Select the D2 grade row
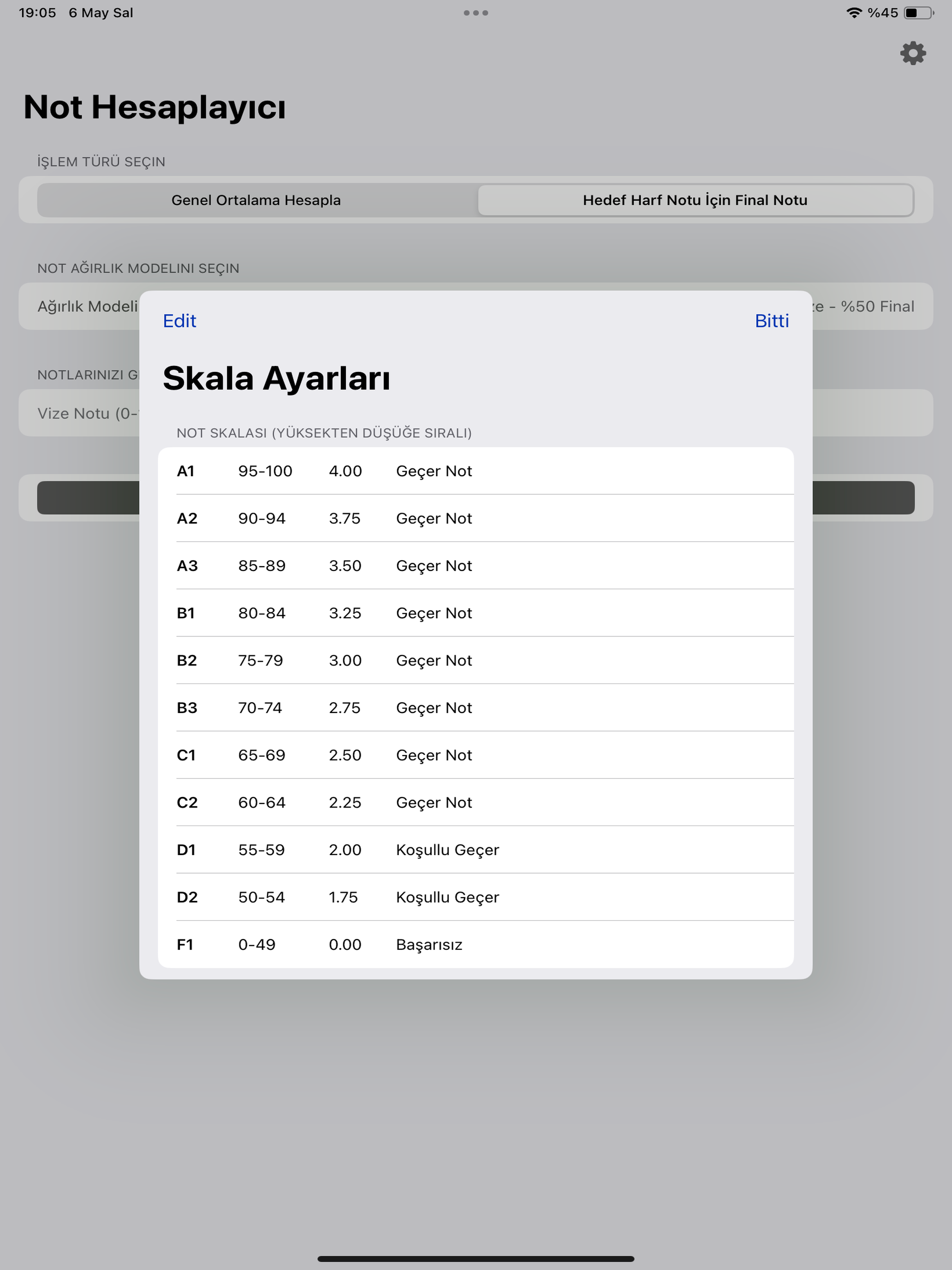 coord(476,898)
